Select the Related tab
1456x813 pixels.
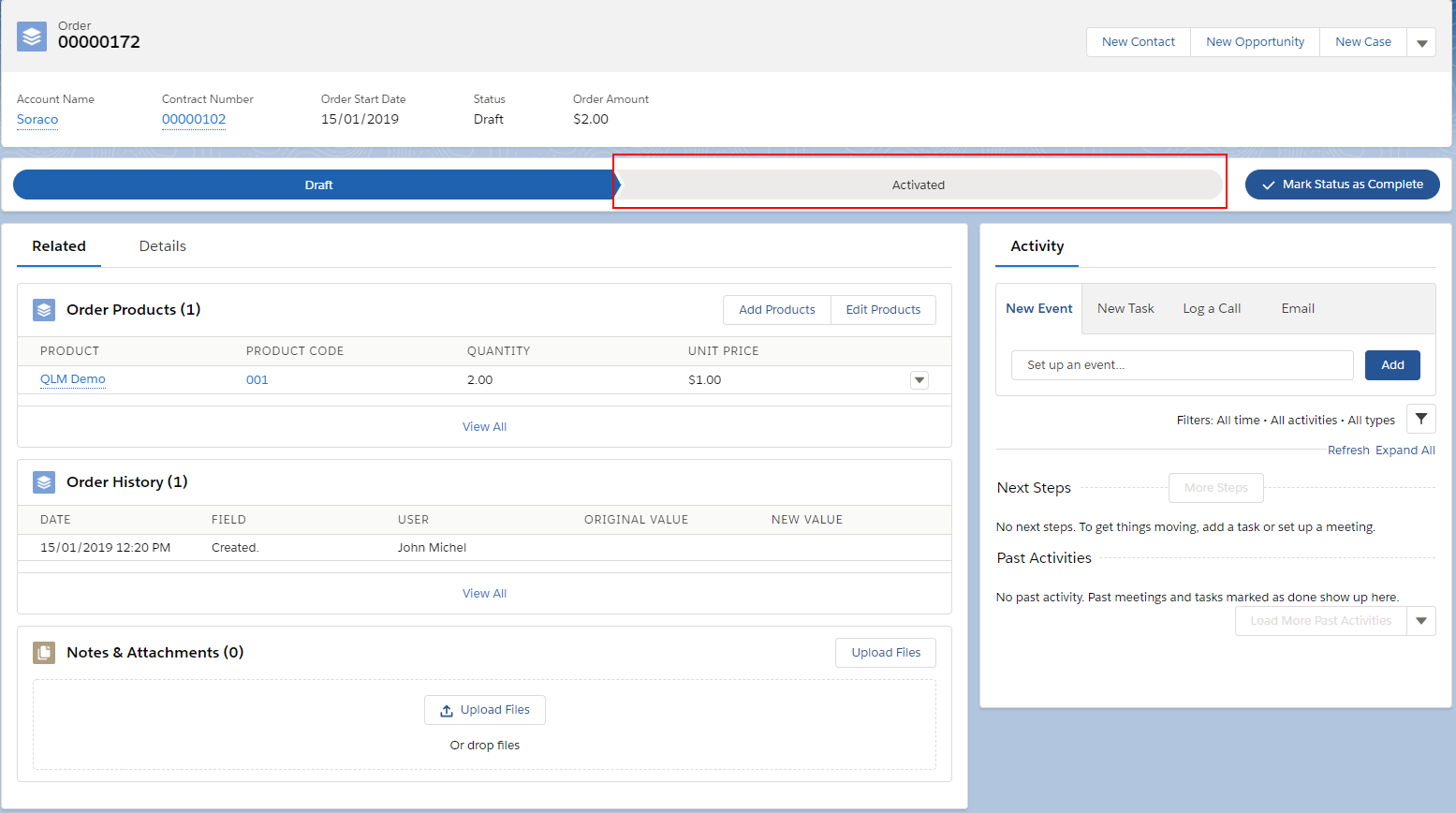tap(59, 246)
